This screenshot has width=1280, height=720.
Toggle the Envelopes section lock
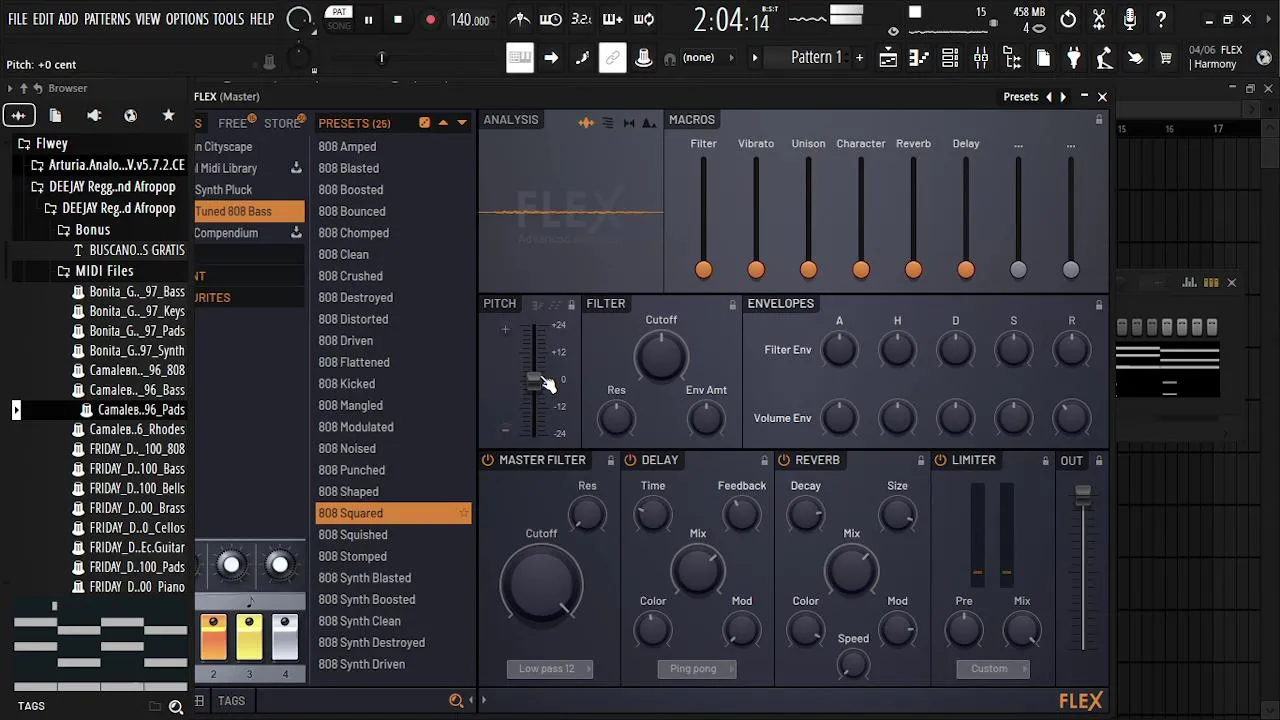coord(1099,304)
